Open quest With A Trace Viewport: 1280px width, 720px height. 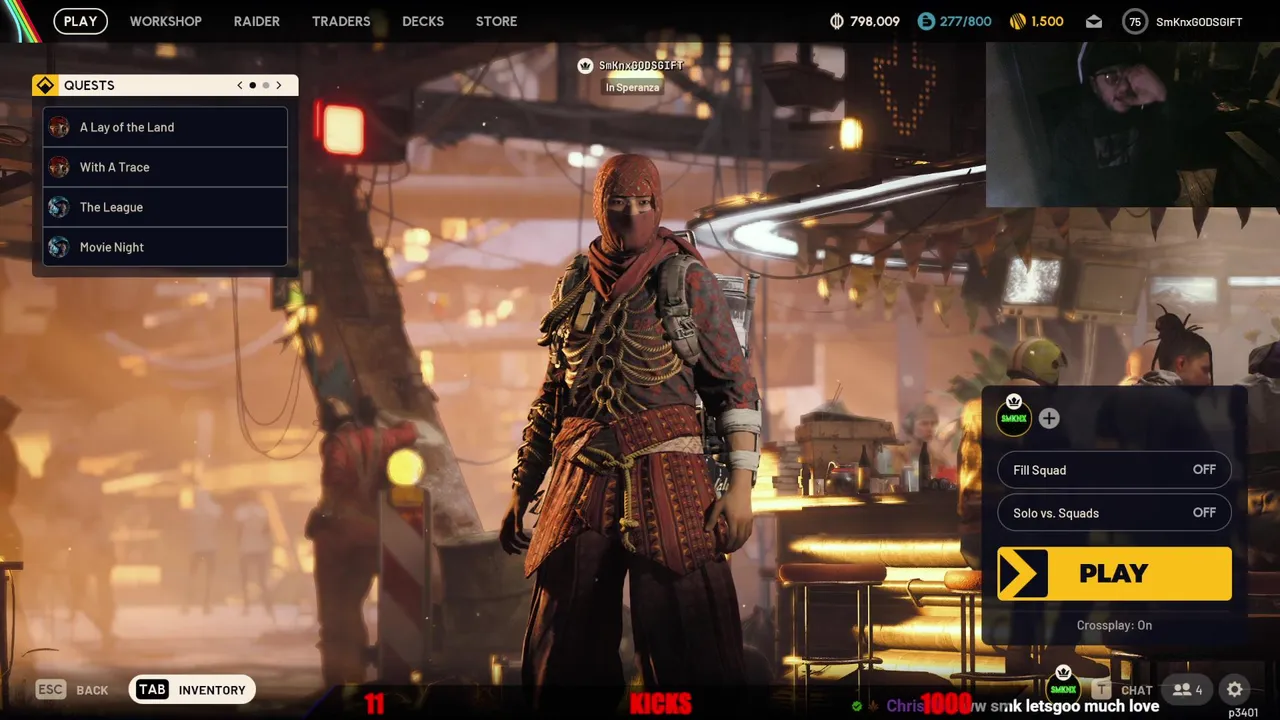(x=165, y=167)
